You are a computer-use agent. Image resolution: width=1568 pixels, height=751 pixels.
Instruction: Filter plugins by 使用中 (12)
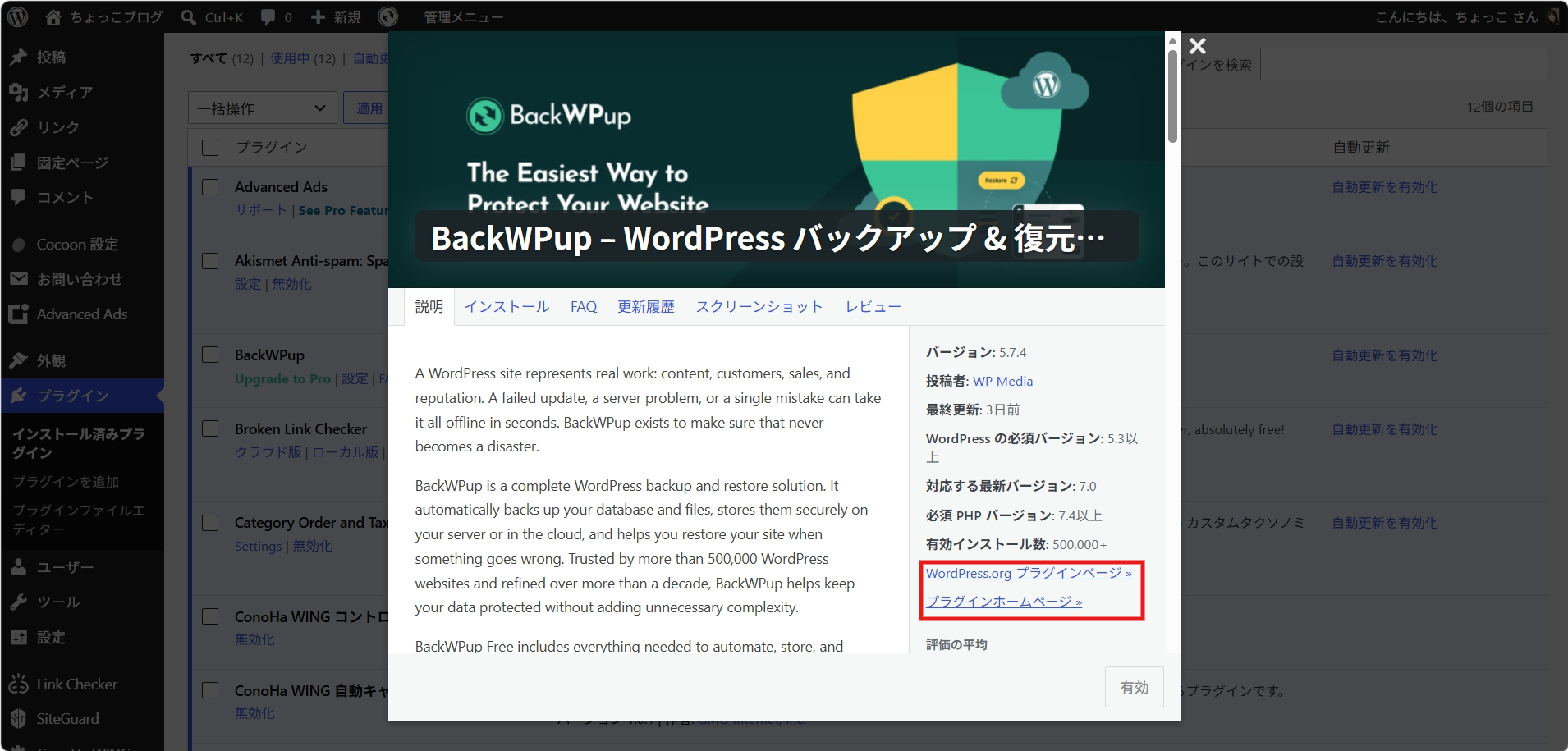pos(303,58)
